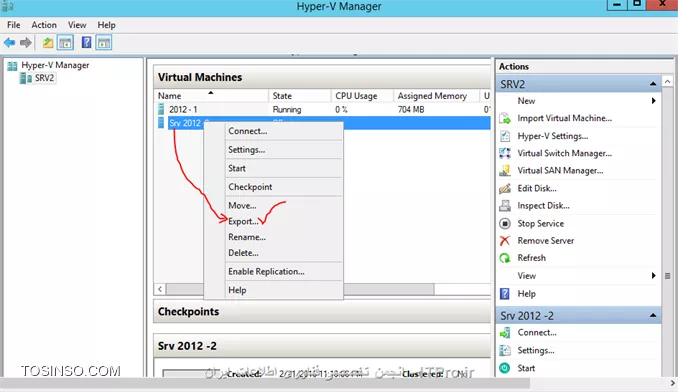Click the Forward arrow toolbar icon

pos(26,42)
